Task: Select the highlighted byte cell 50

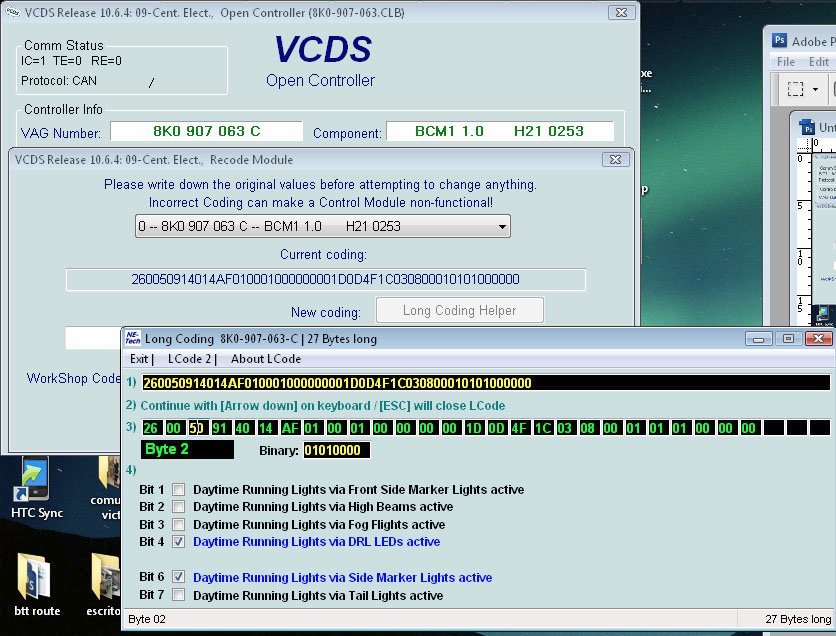Action: click(x=196, y=428)
